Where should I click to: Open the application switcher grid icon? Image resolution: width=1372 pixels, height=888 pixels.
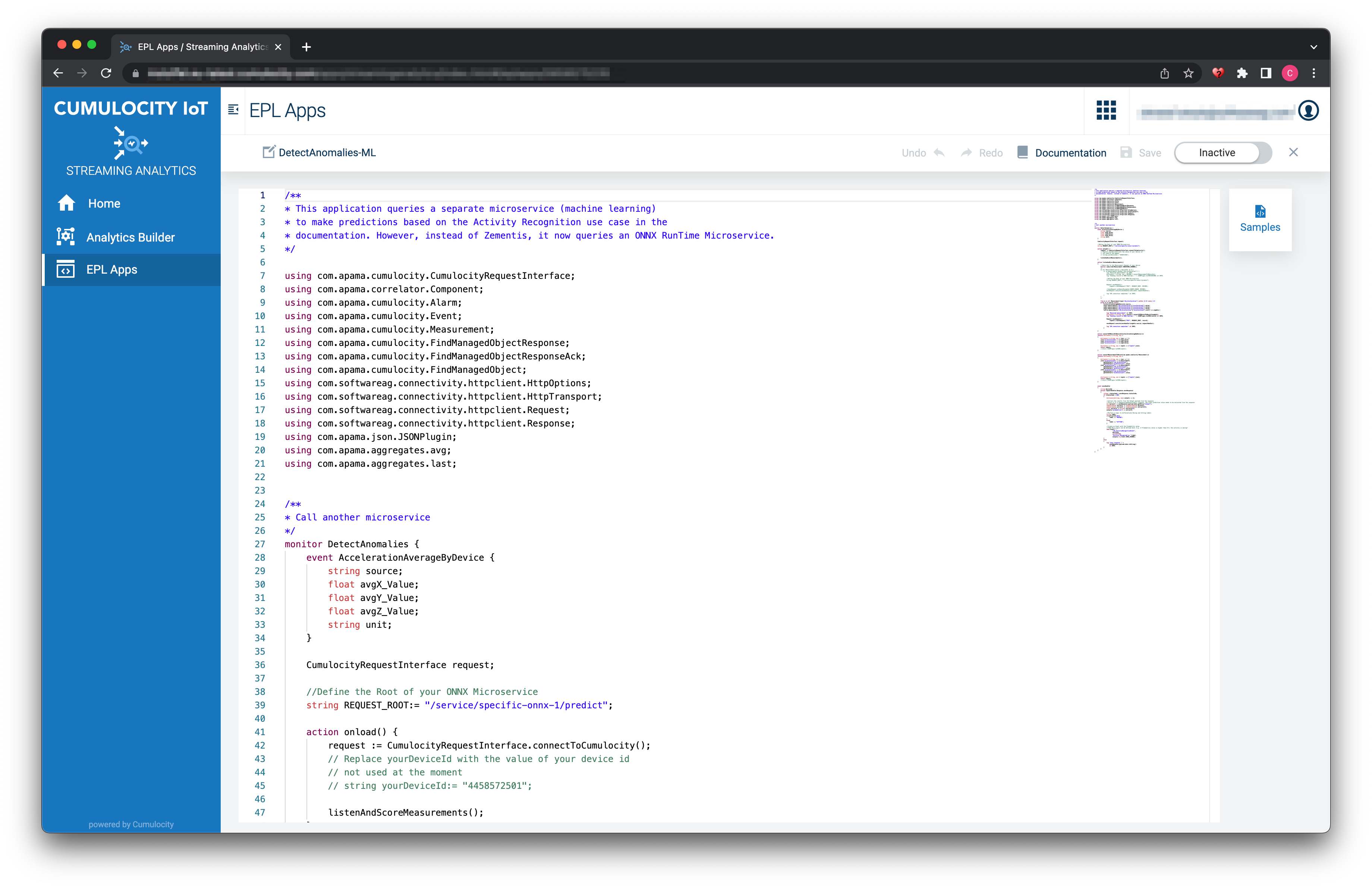[x=1106, y=110]
